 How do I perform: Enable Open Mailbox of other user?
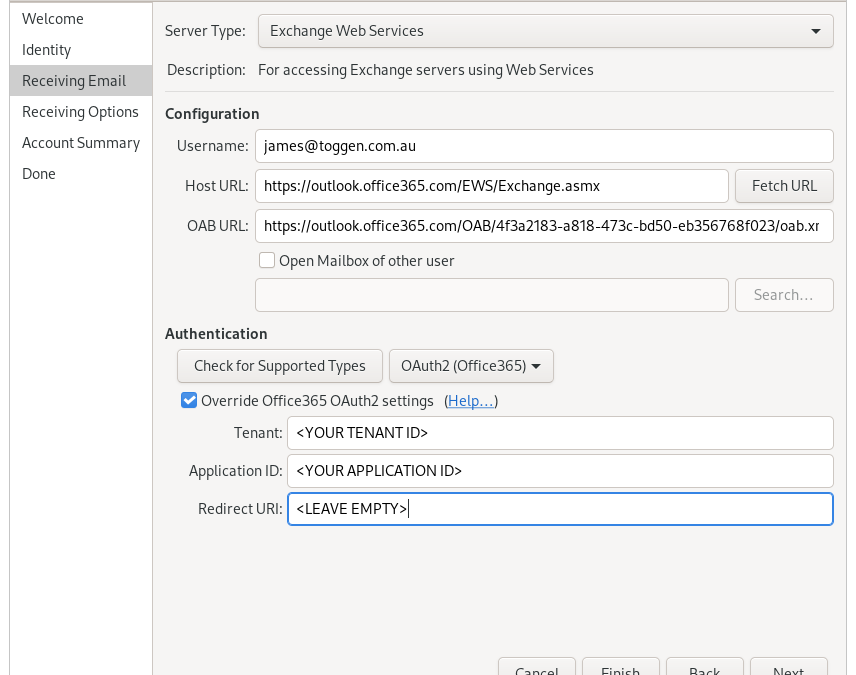tap(267, 261)
